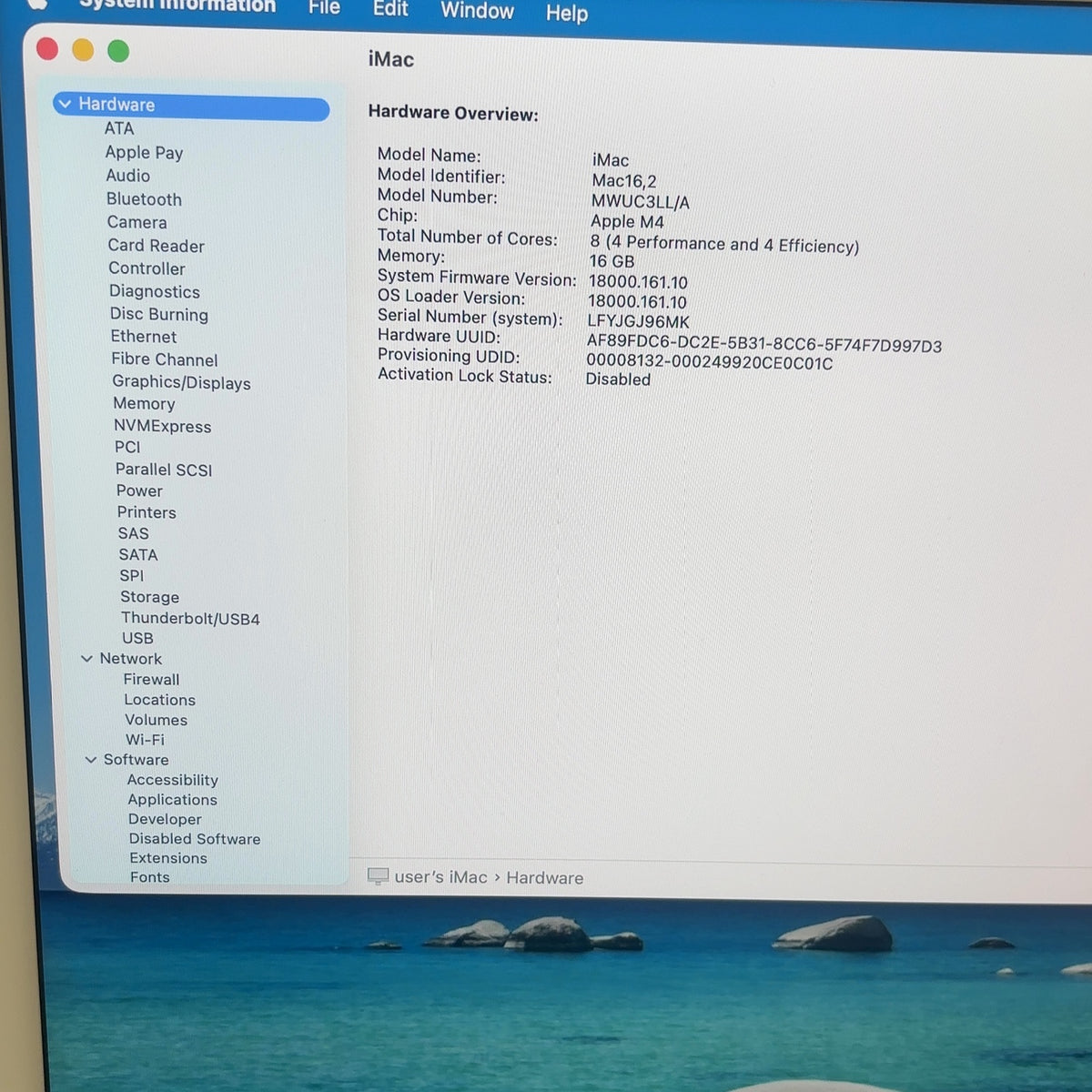Click user's iMac in the path bar
The width and height of the screenshot is (1092, 1092).
click(440, 877)
